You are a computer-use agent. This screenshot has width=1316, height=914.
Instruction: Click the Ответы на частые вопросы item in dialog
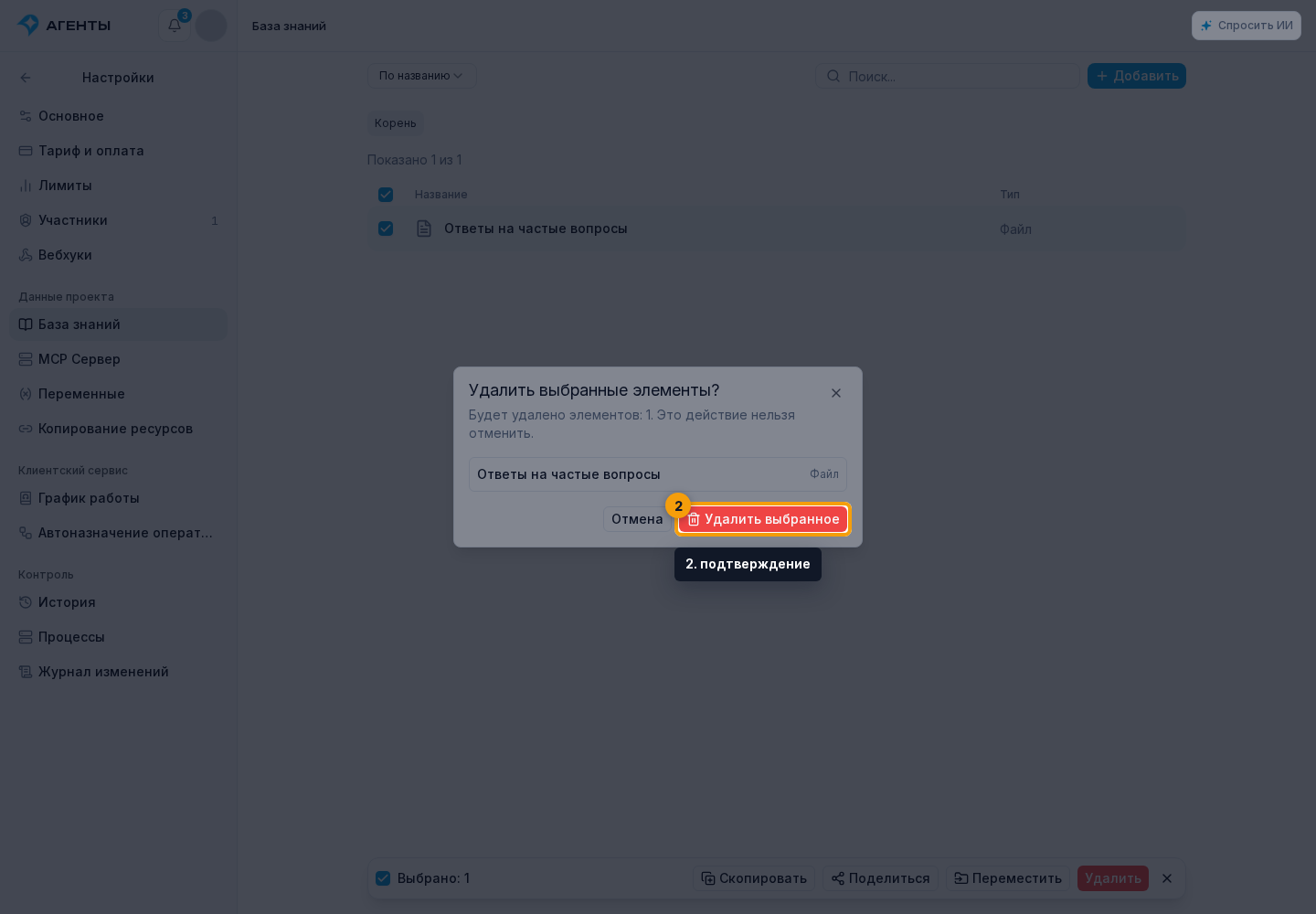click(x=658, y=474)
